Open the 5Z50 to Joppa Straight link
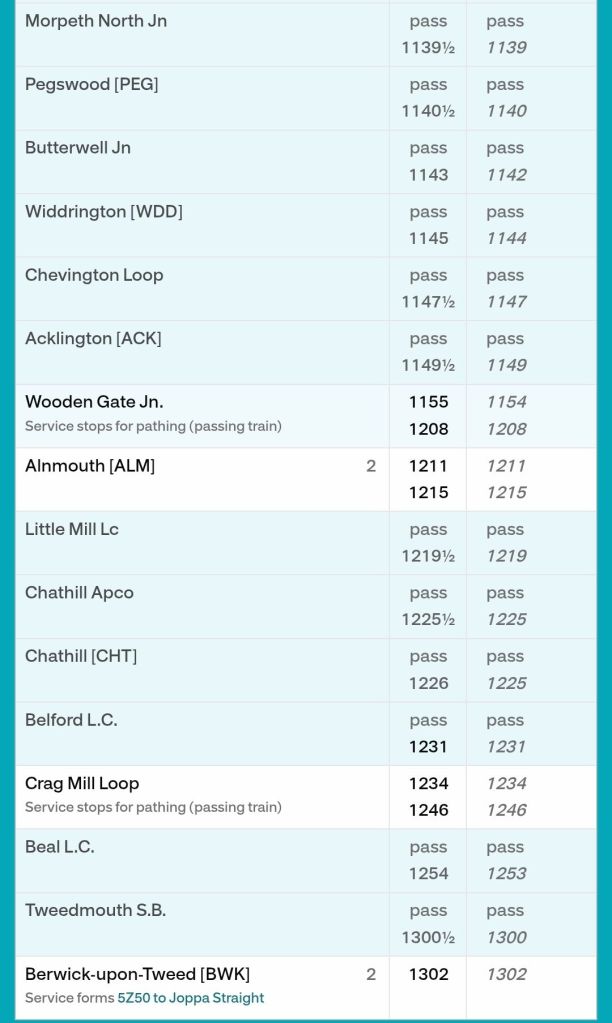 191,998
